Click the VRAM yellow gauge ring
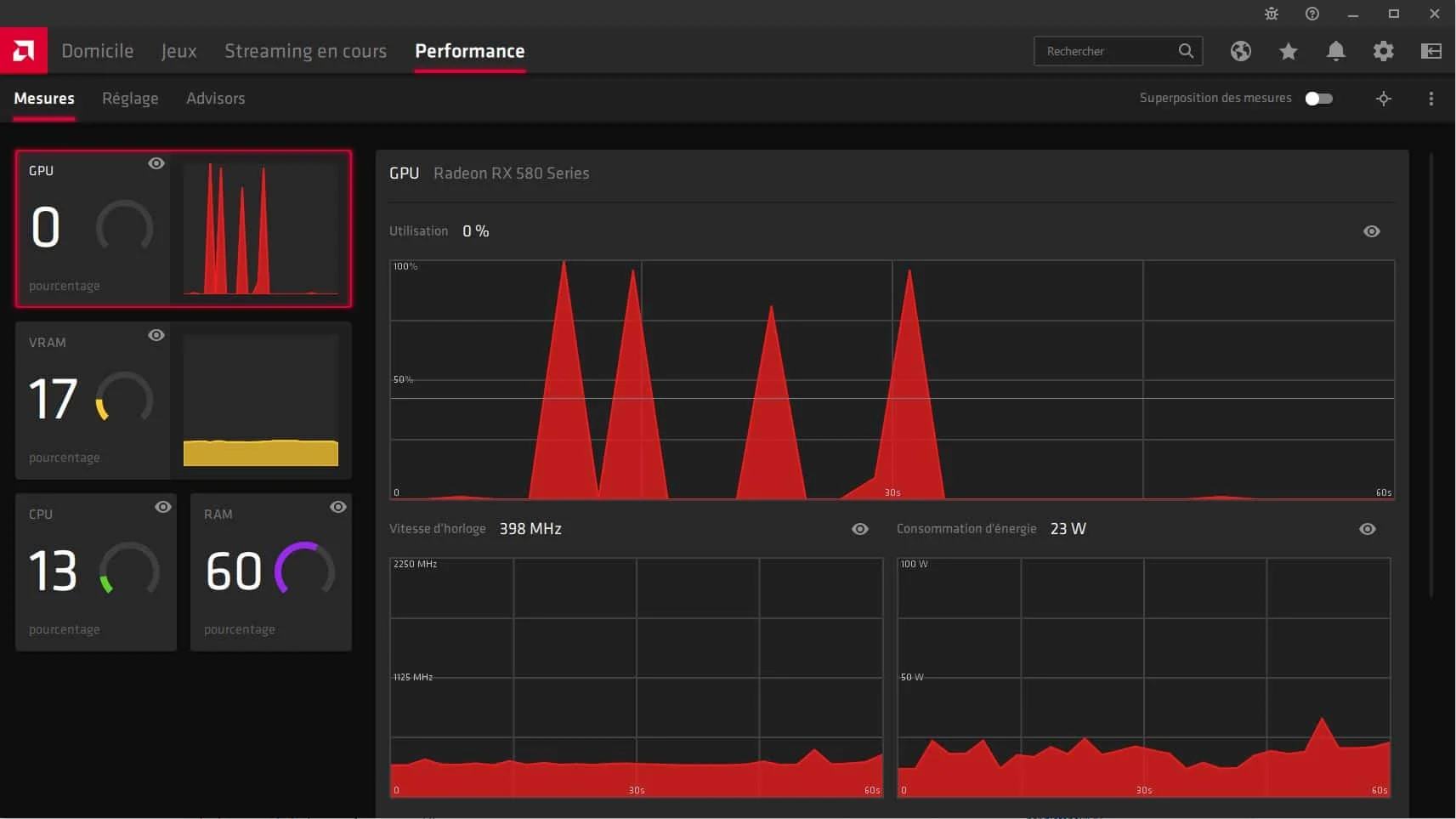 click(124, 398)
